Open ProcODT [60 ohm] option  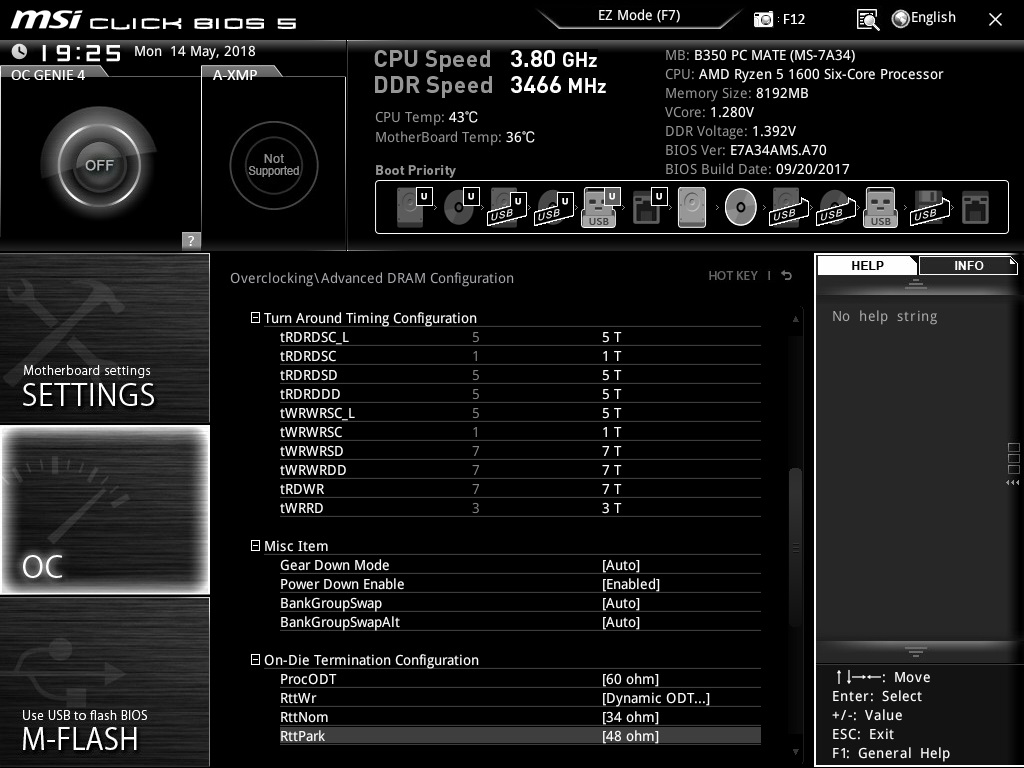coord(630,679)
